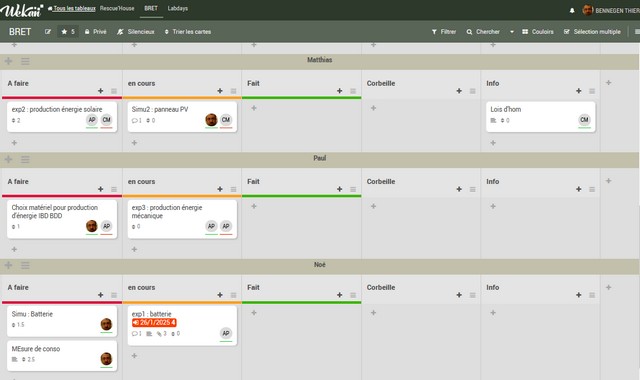Viewport: 640px width, 380px height.
Task: Add card via plus in Noé en cours header
Action: [x=220, y=295]
